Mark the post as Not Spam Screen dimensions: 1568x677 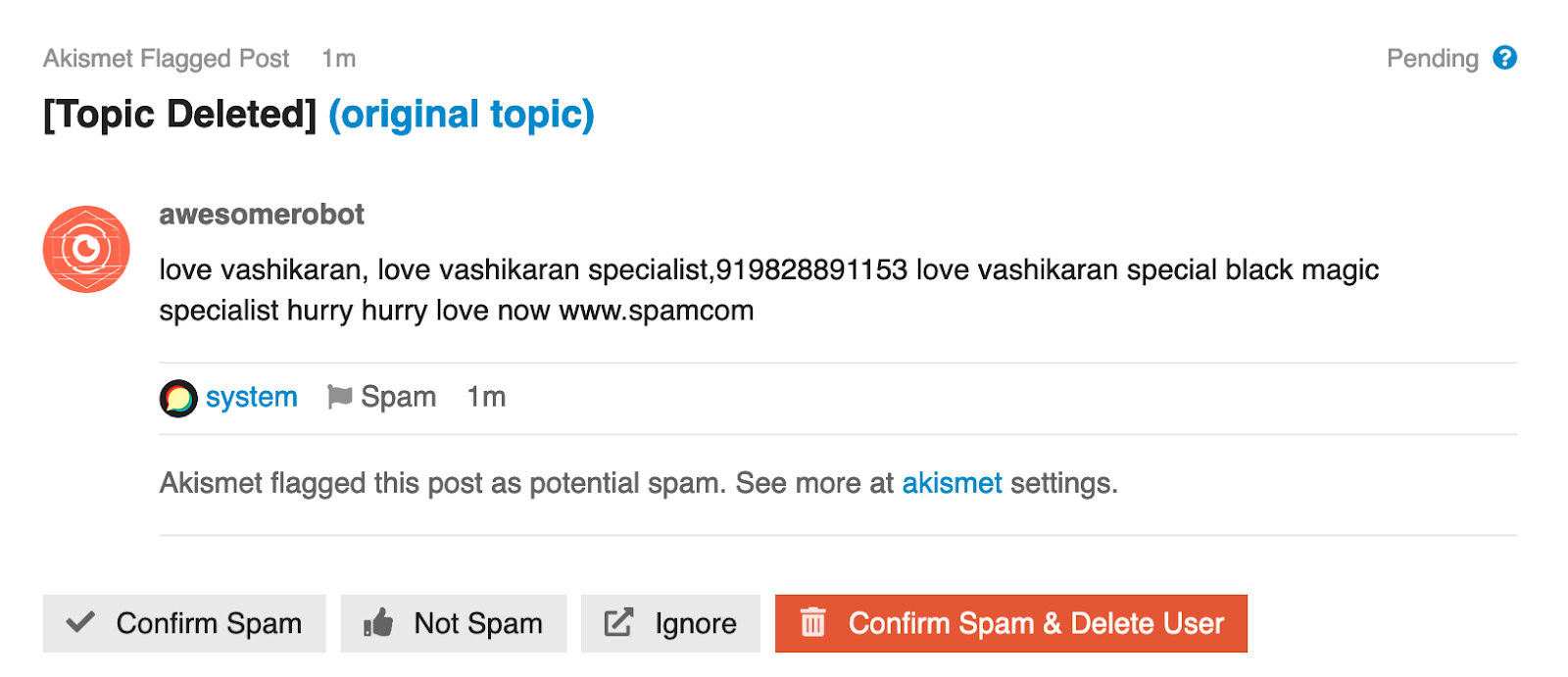(454, 623)
